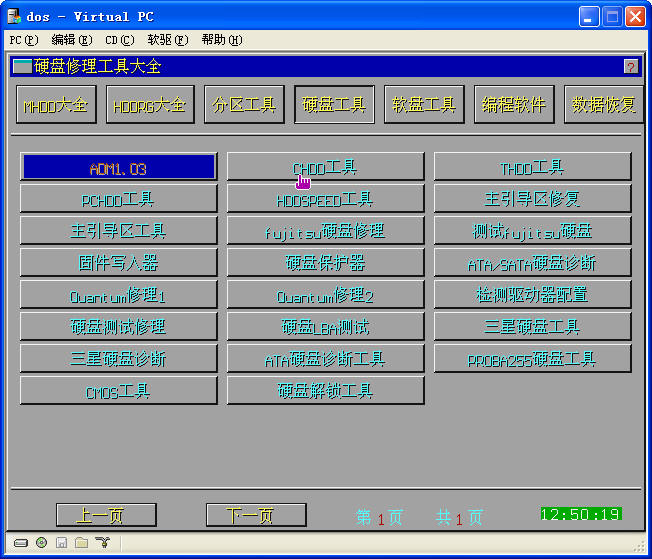The image size is (652, 559).
Task: Launch THDD工具
Action: tap(533, 167)
